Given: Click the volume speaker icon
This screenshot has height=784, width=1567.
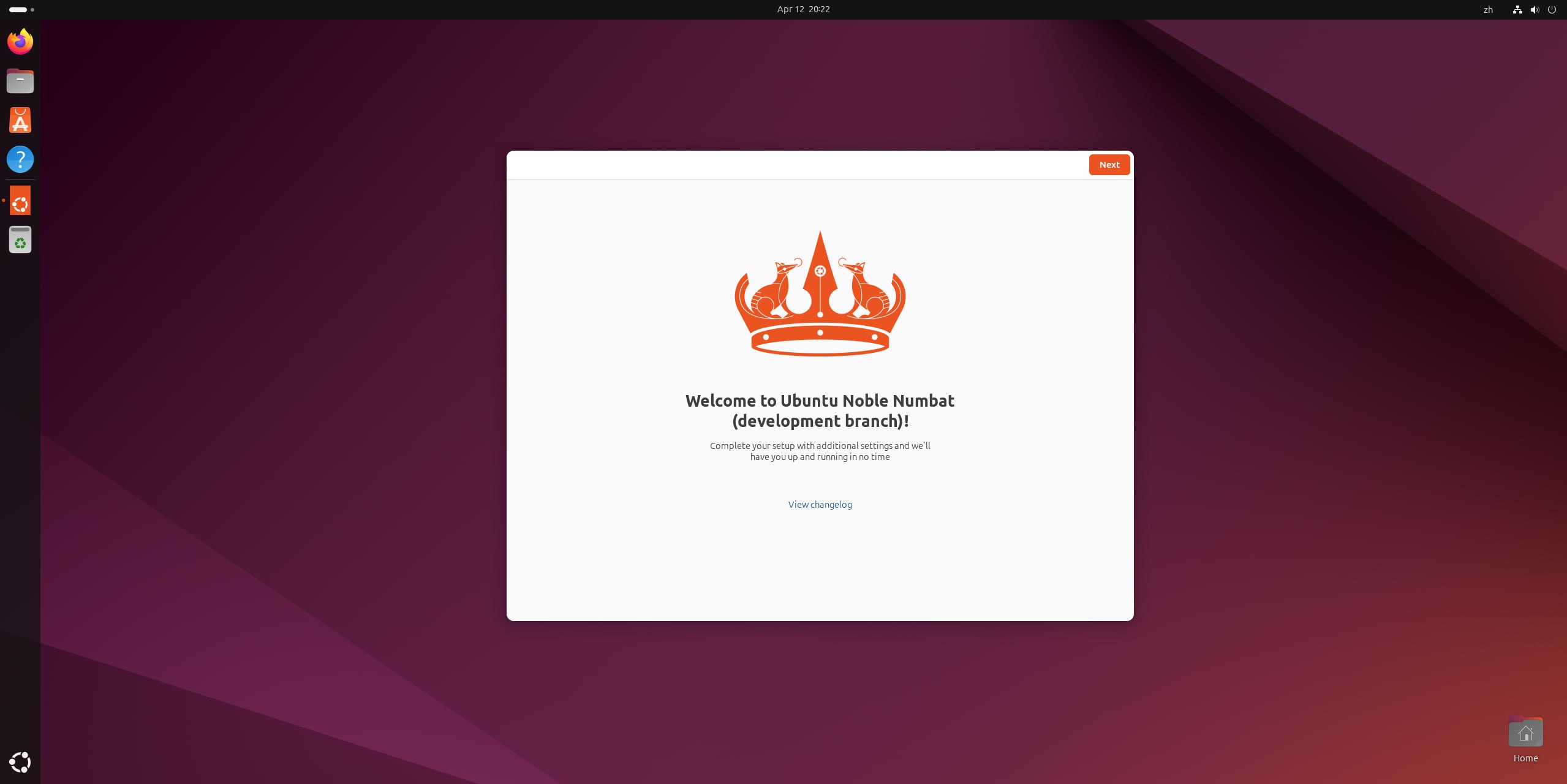Looking at the screenshot, I should click(1534, 10).
